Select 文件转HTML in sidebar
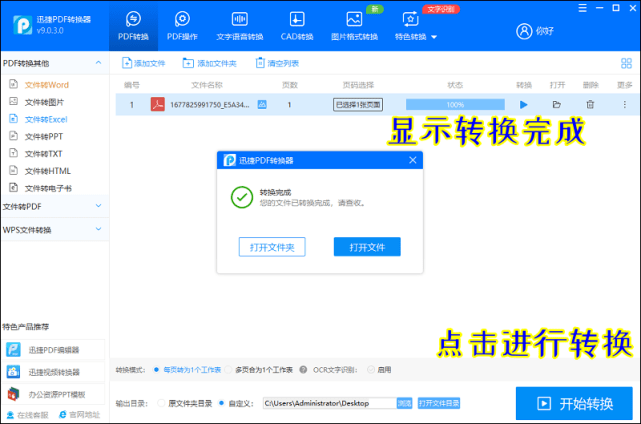The height and width of the screenshot is (424, 641). 47,171
